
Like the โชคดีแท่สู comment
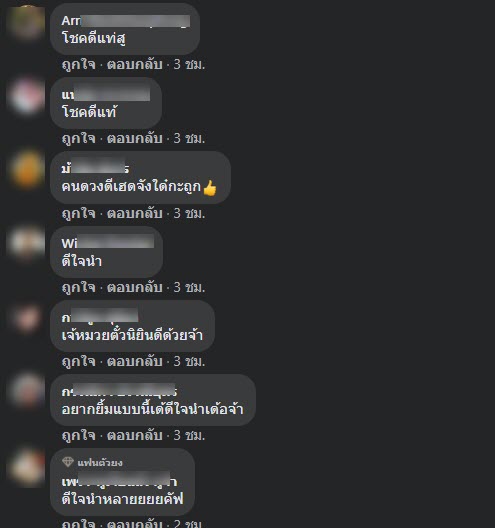(78, 64)
